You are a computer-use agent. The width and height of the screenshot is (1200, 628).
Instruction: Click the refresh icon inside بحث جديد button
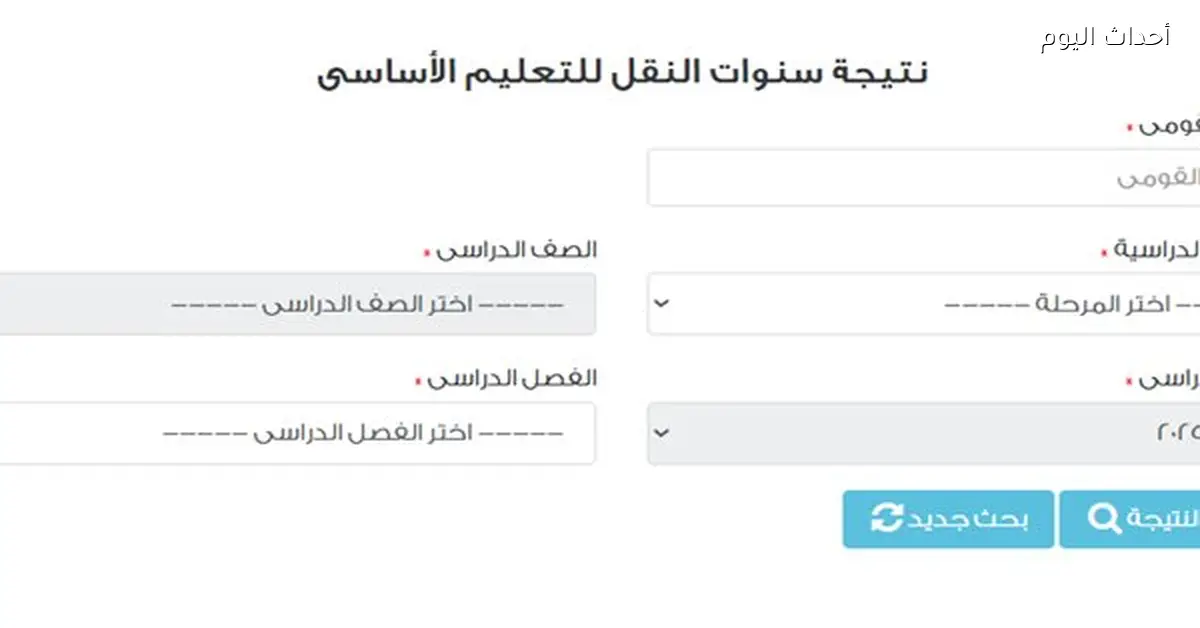(x=885, y=519)
